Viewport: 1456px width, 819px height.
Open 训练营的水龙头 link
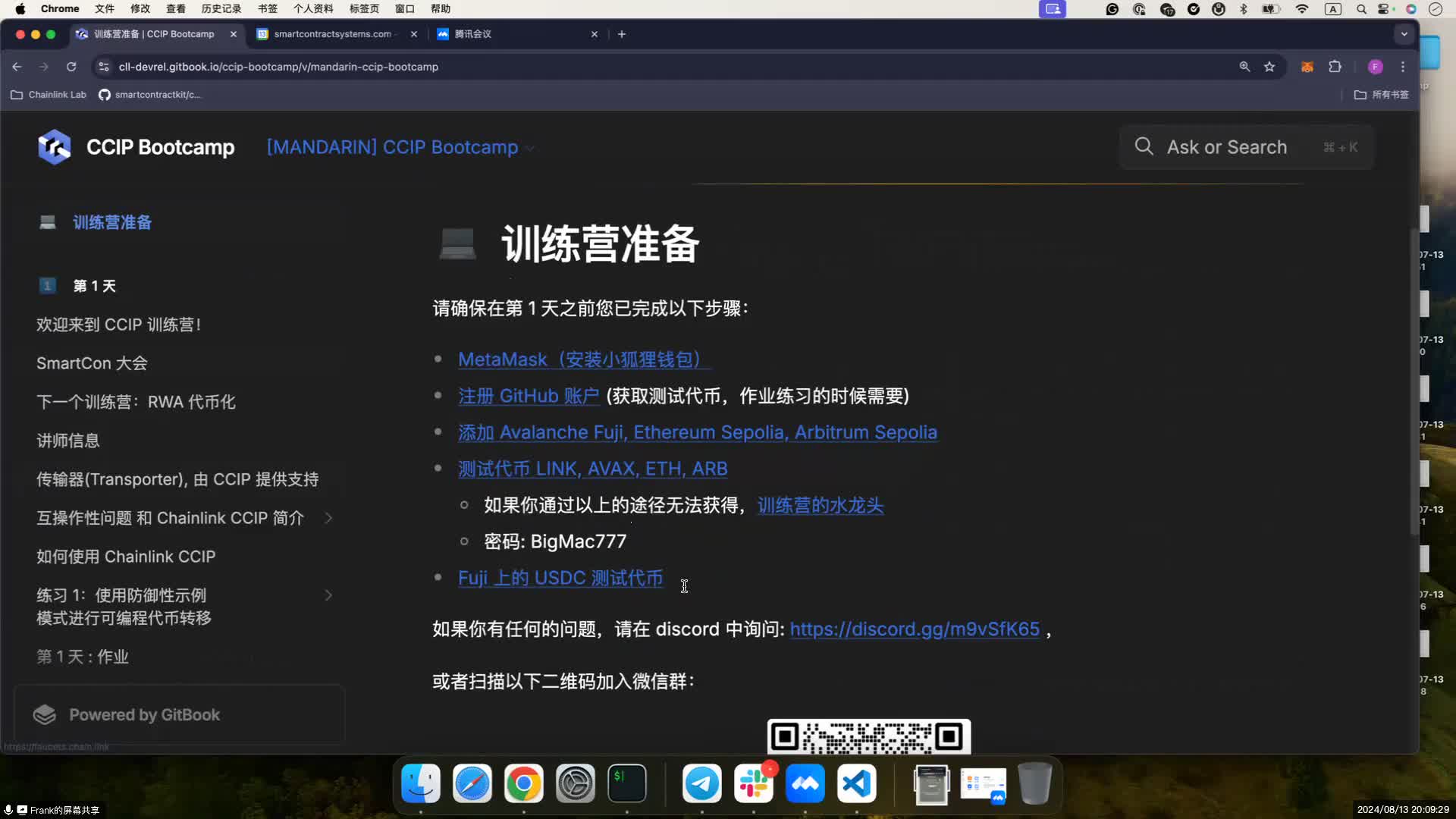click(821, 505)
